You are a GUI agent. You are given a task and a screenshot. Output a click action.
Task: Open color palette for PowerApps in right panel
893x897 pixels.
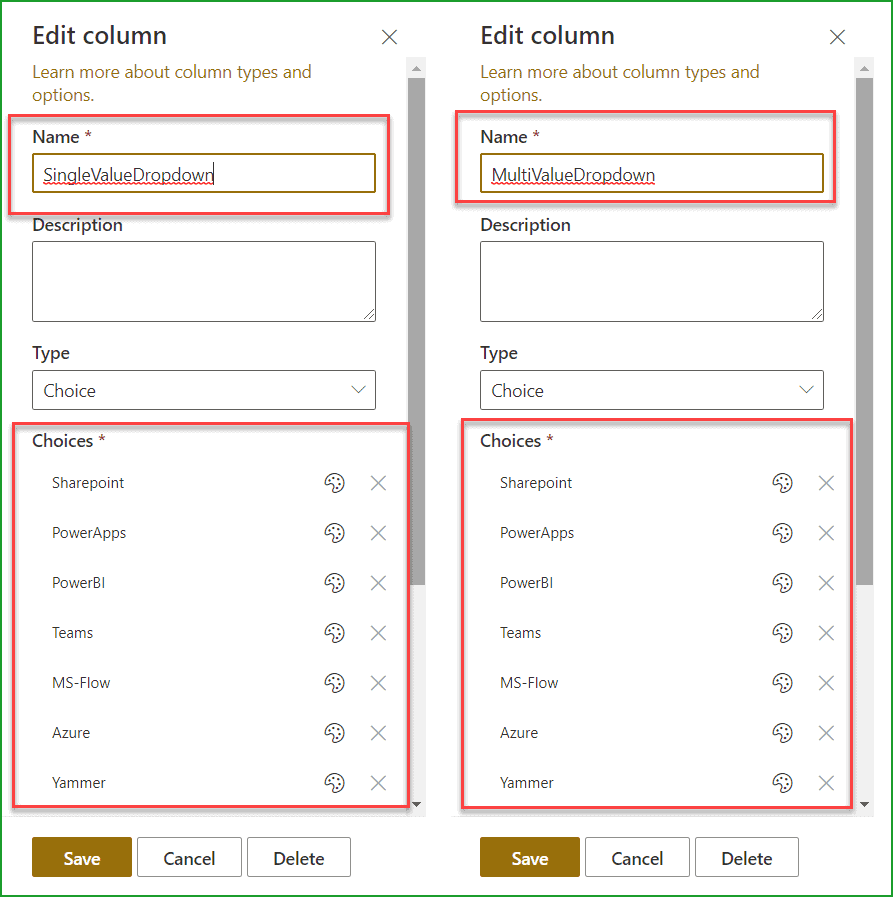[782, 533]
